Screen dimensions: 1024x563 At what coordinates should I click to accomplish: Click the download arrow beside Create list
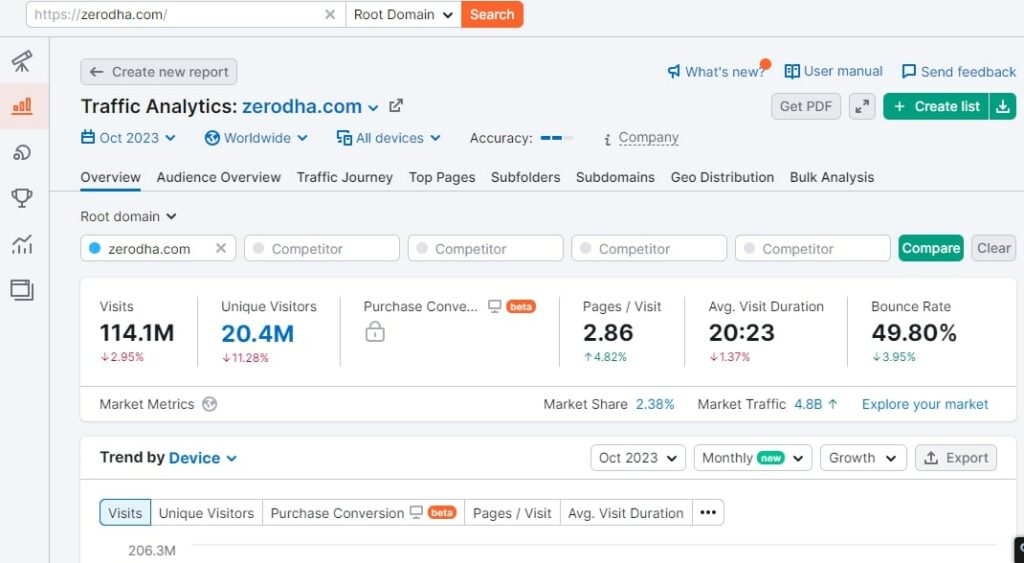tap(1003, 106)
